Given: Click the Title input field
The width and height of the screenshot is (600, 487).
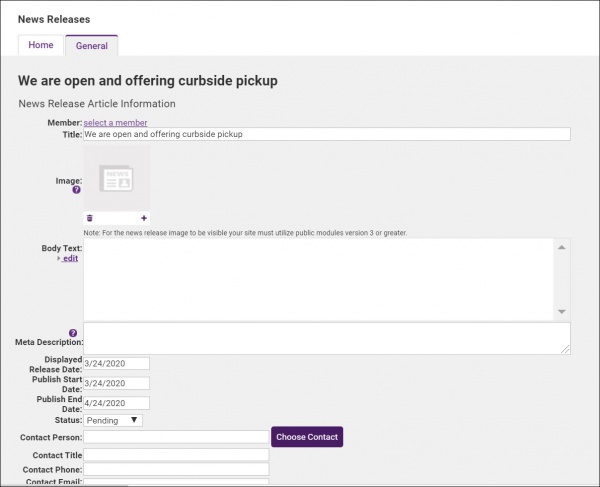Looking at the screenshot, I should 326,134.
